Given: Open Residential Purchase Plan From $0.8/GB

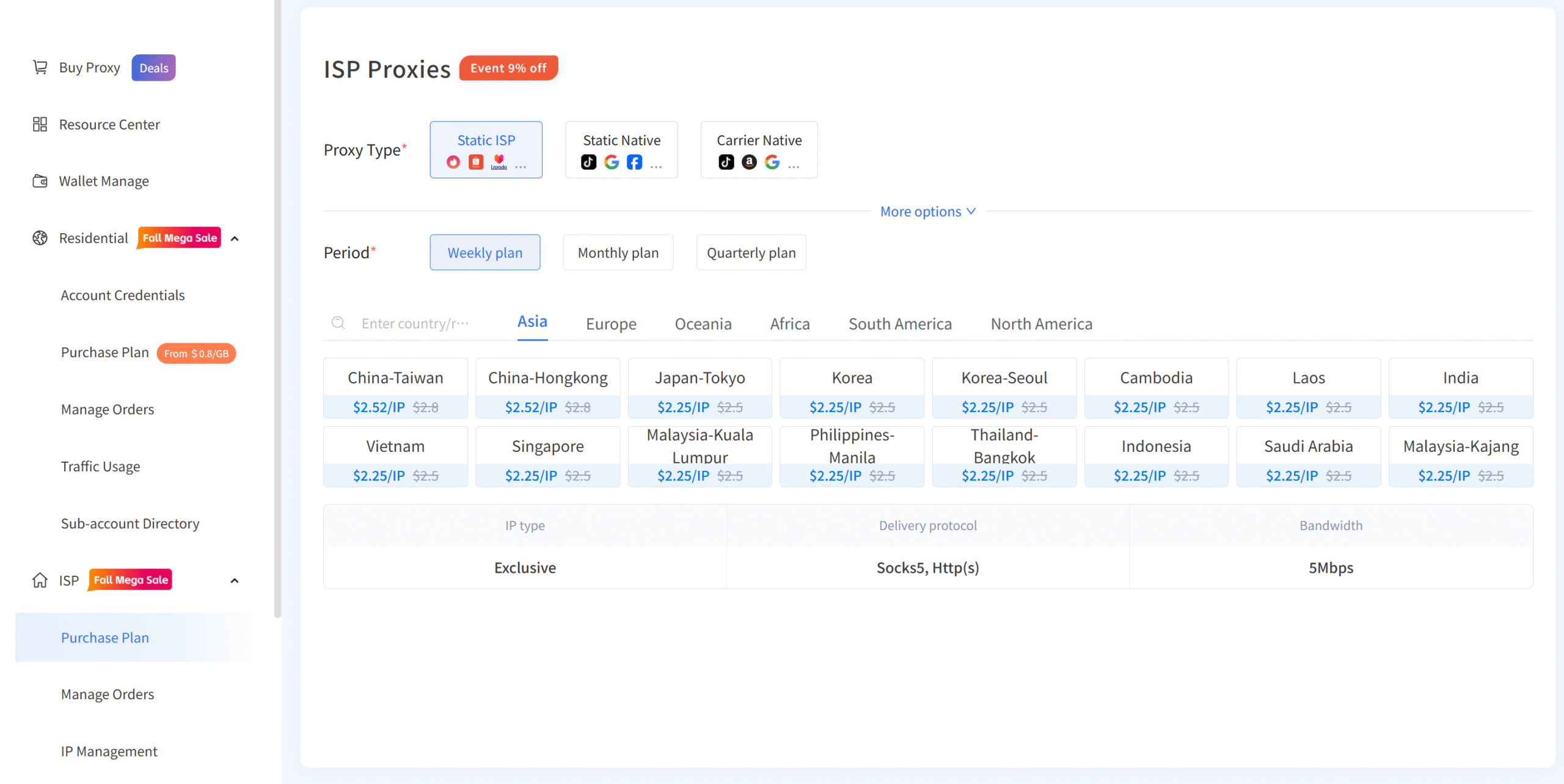Looking at the screenshot, I should (148, 353).
